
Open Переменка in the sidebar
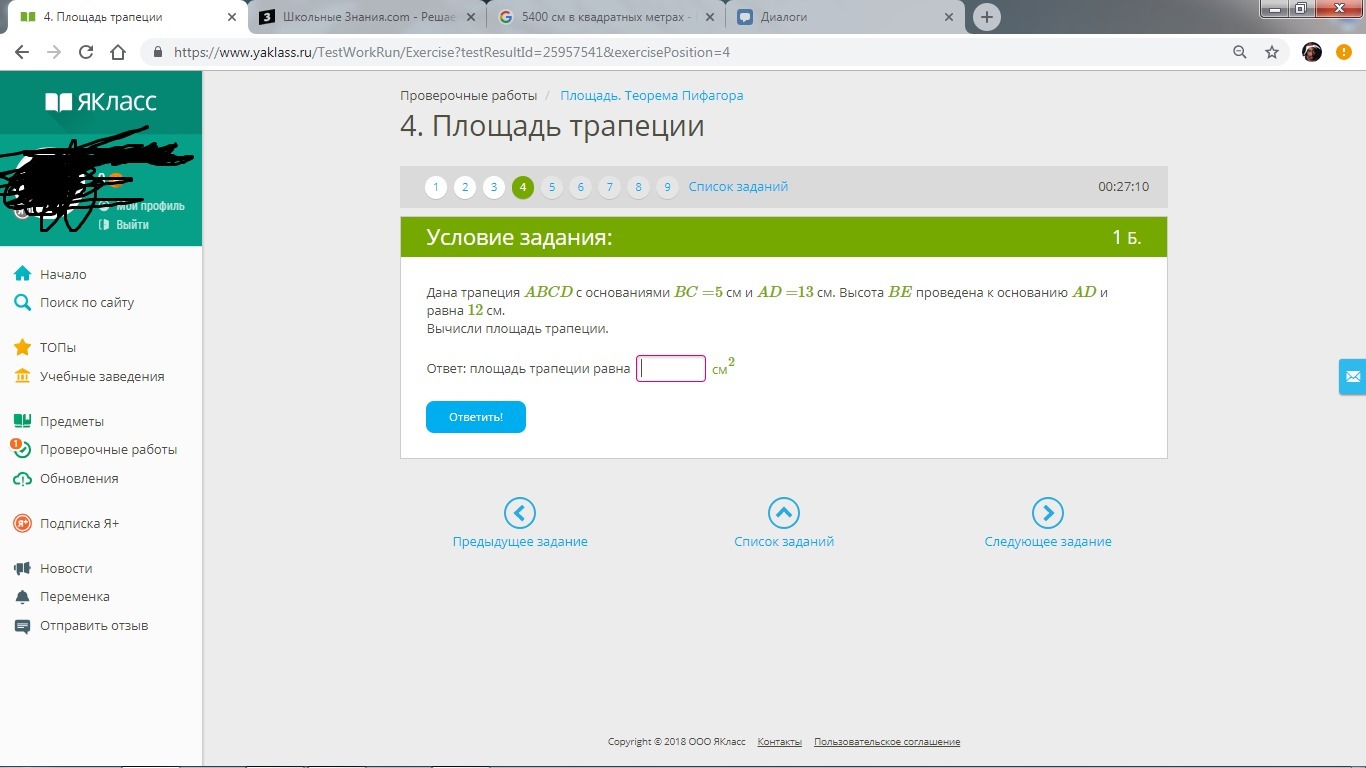pos(75,596)
